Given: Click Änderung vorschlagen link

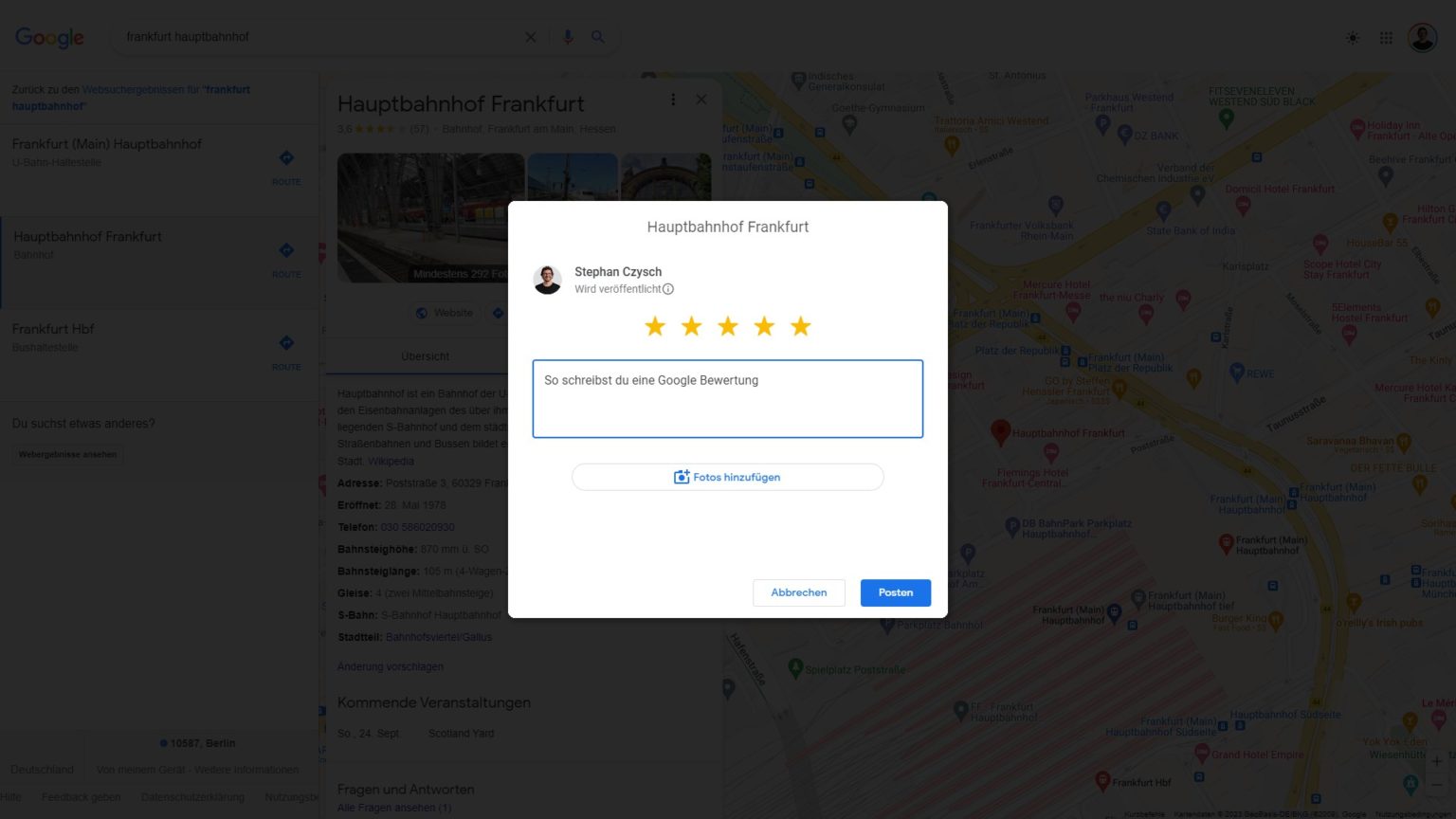Looking at the screenshot, I should (x=391, y=666).
